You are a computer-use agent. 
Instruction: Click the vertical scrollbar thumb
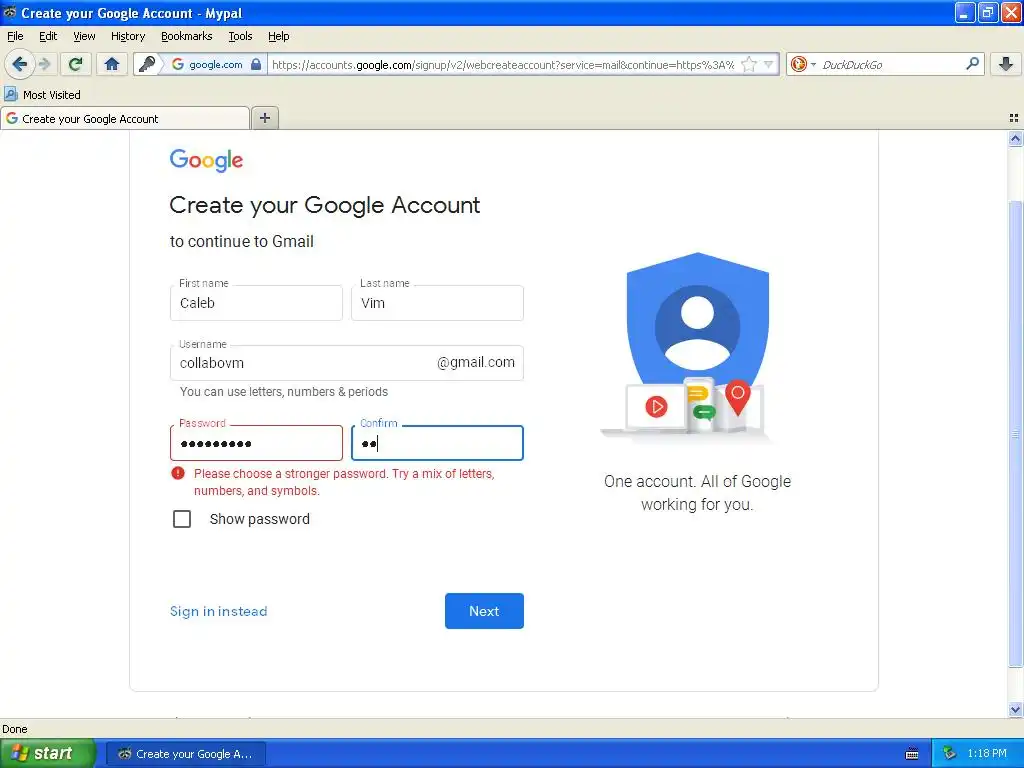point(1015,434)
